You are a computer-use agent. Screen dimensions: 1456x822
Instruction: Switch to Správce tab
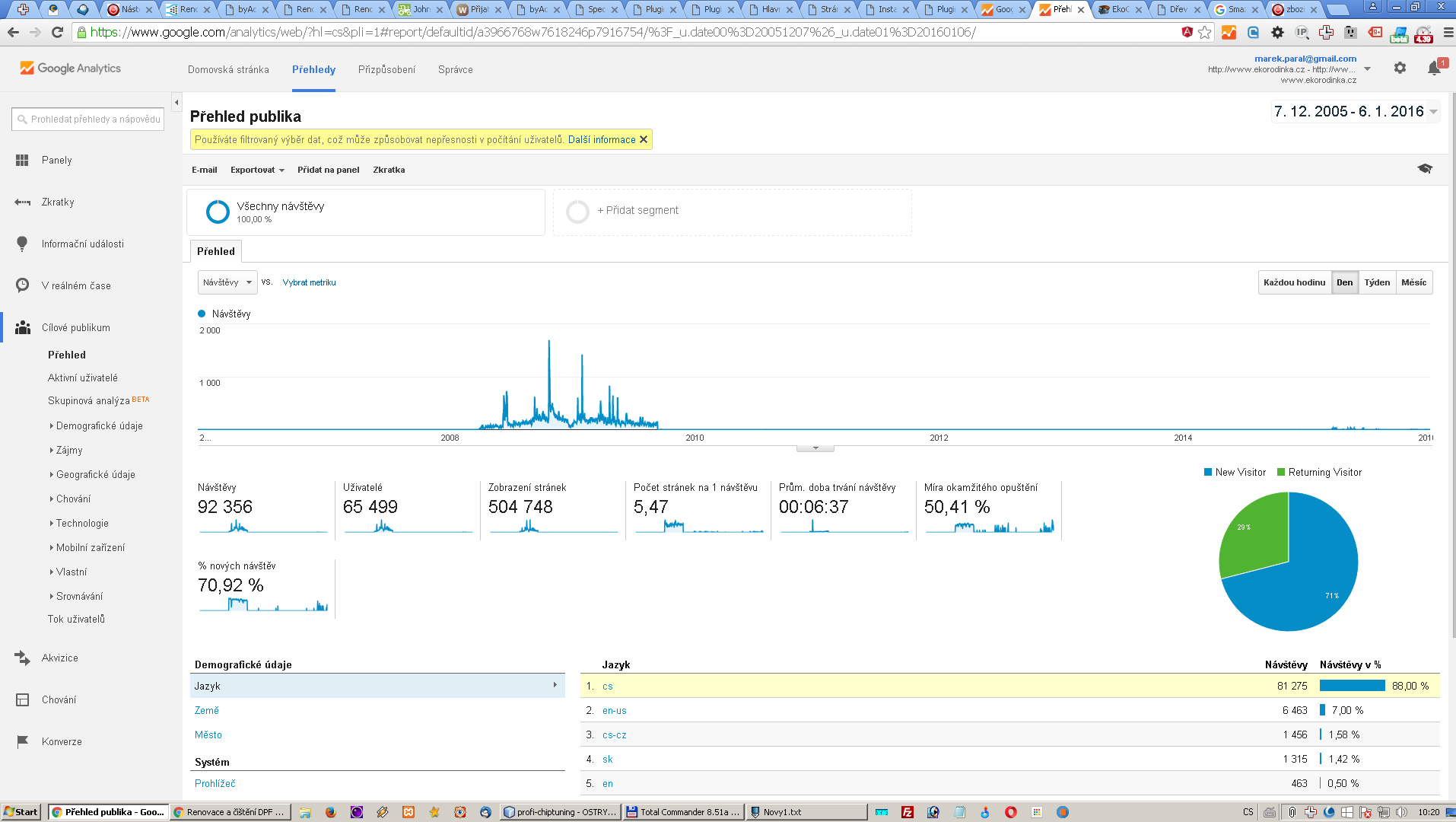pyautogui.click(x=456, y=69)
